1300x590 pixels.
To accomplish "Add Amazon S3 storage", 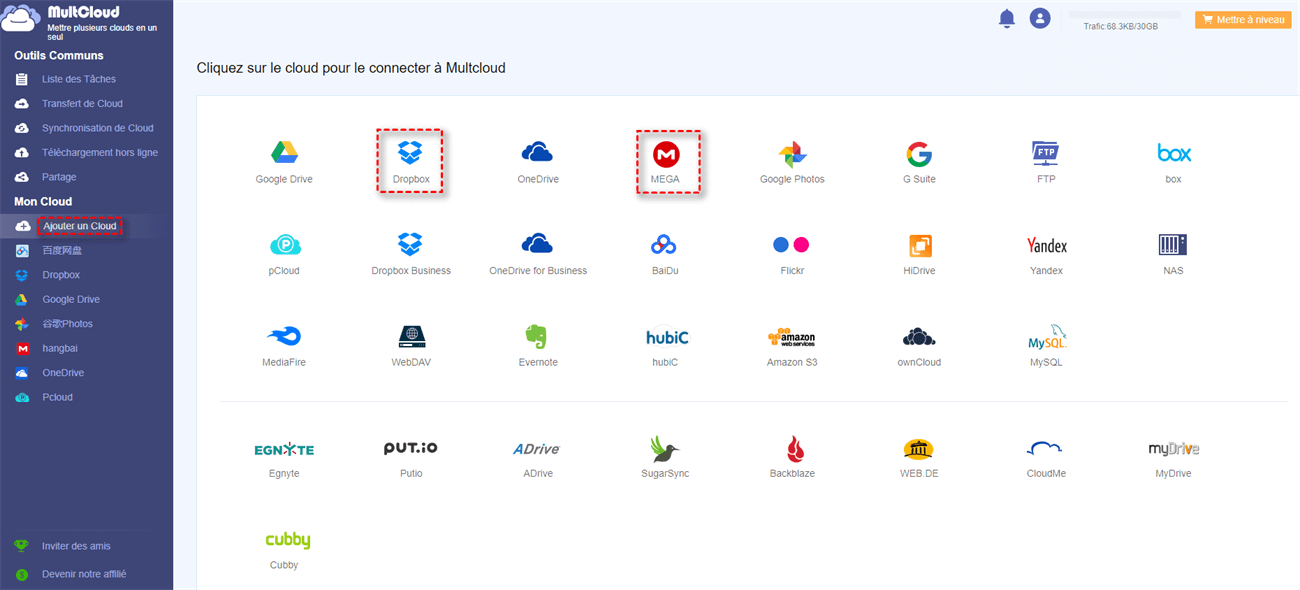I will (x=792, y=337).
